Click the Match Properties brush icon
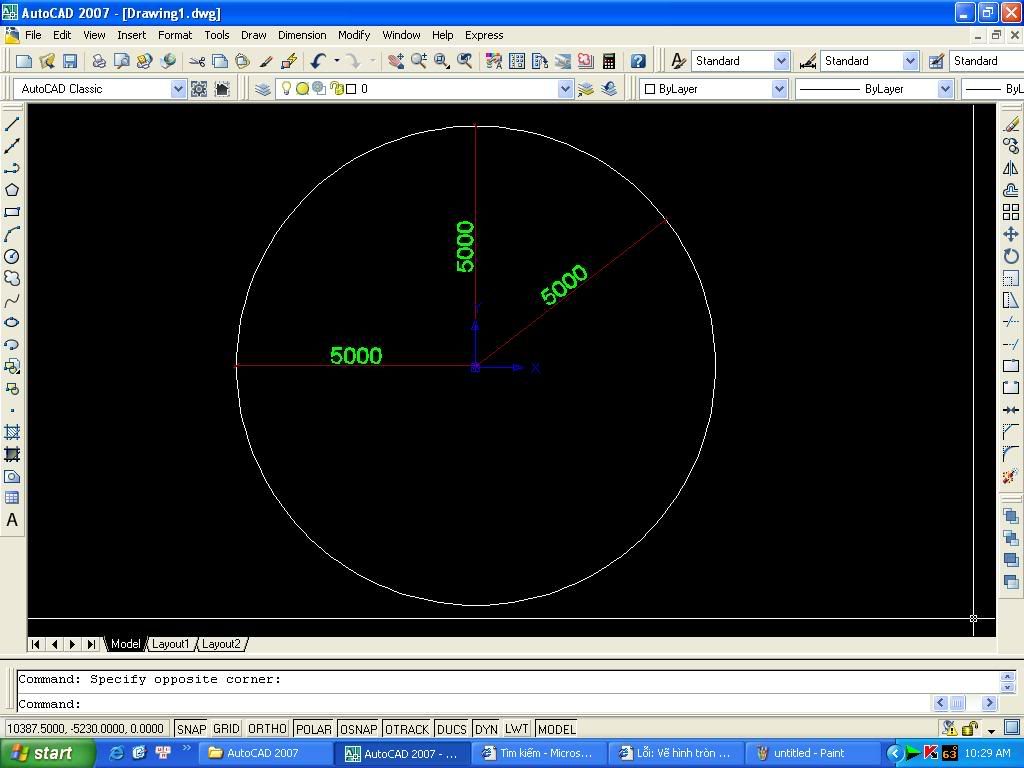This screenshot has width=1024, height=768. [x=265, y=61]
